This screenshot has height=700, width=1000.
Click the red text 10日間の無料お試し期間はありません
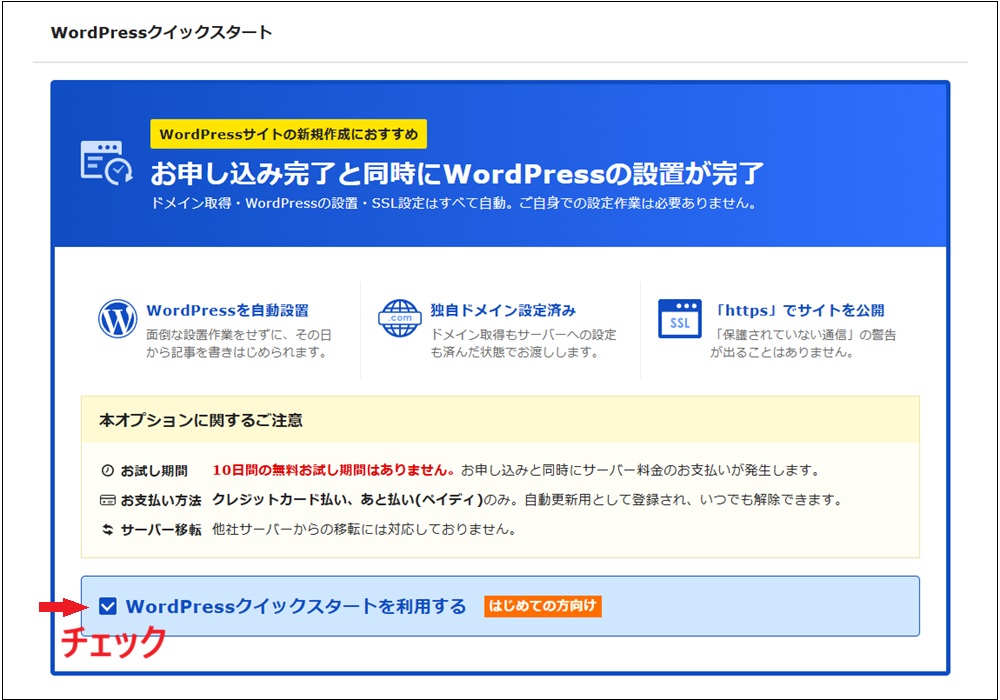coord(333,470)
